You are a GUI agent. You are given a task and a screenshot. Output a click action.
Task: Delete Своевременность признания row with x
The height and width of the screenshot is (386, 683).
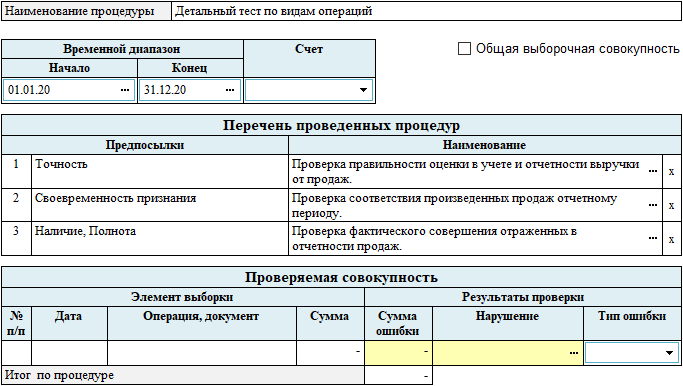pyautogui.click(x=671, y=205)
